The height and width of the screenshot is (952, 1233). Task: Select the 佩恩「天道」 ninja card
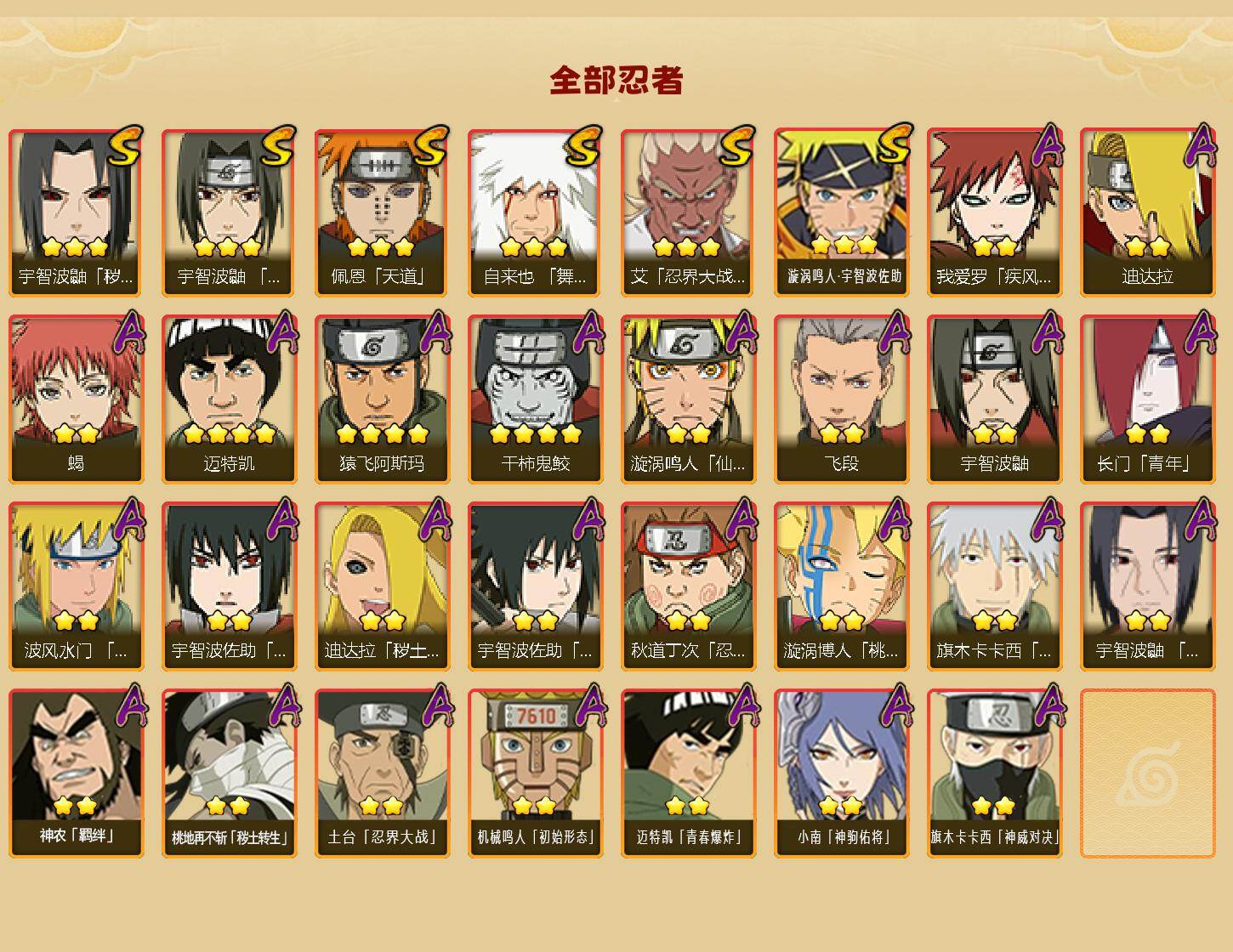382,212
